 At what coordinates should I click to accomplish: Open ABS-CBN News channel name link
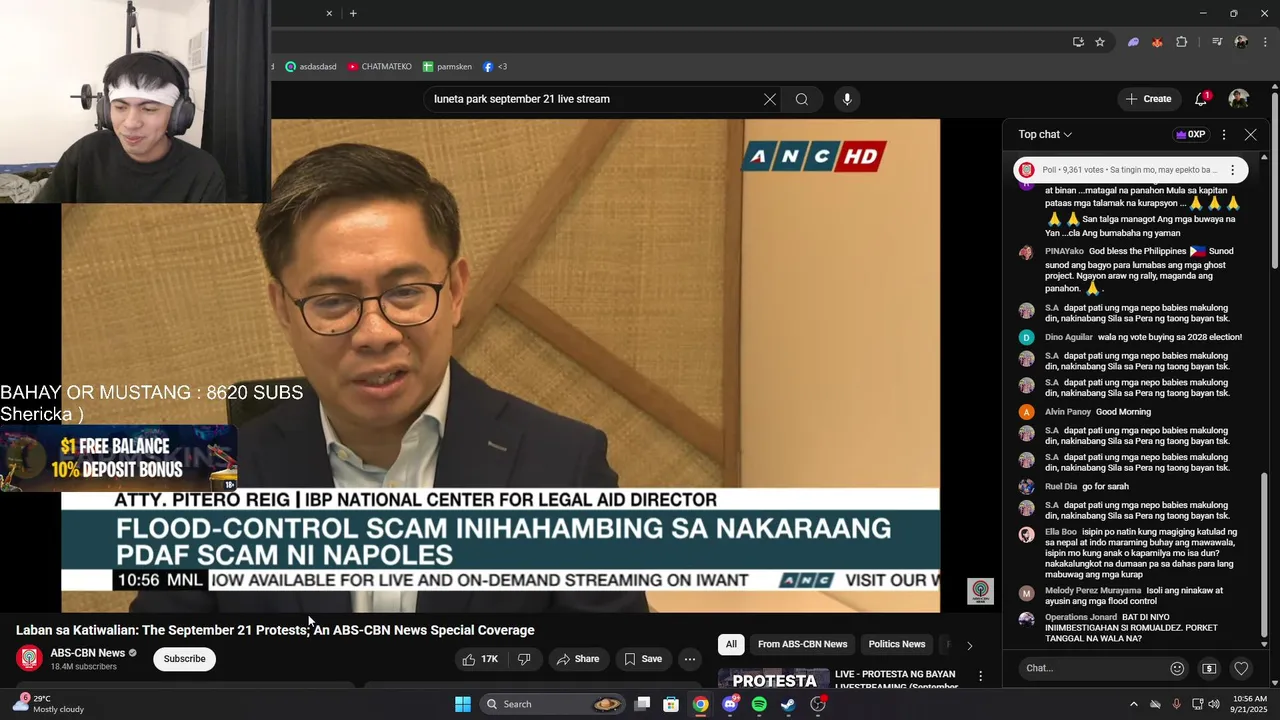88,653
